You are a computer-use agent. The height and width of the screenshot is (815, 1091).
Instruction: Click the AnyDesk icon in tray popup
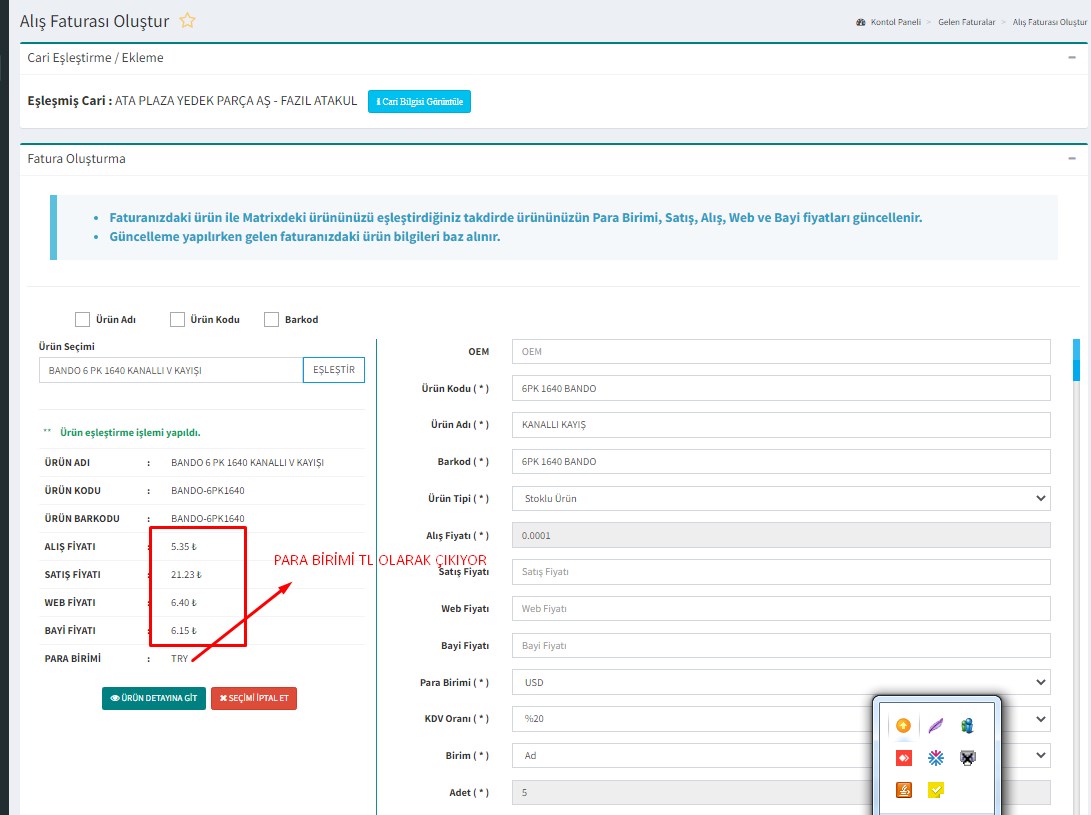903,757
